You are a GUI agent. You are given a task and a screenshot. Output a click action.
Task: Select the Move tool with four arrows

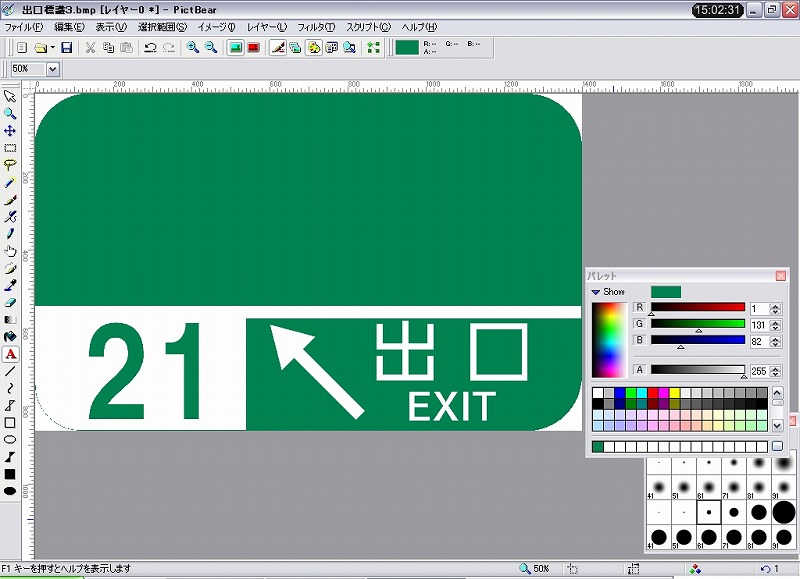pos(10,131)
